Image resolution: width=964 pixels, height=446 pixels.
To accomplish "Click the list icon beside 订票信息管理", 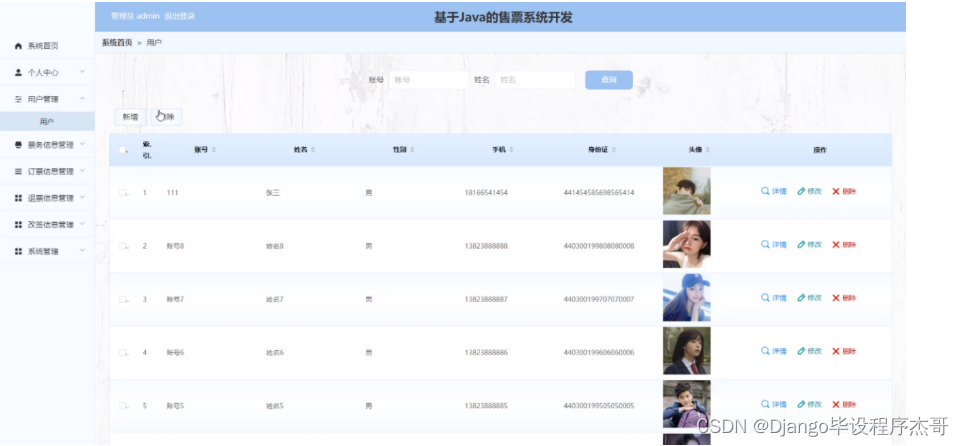I will point(18,172).
